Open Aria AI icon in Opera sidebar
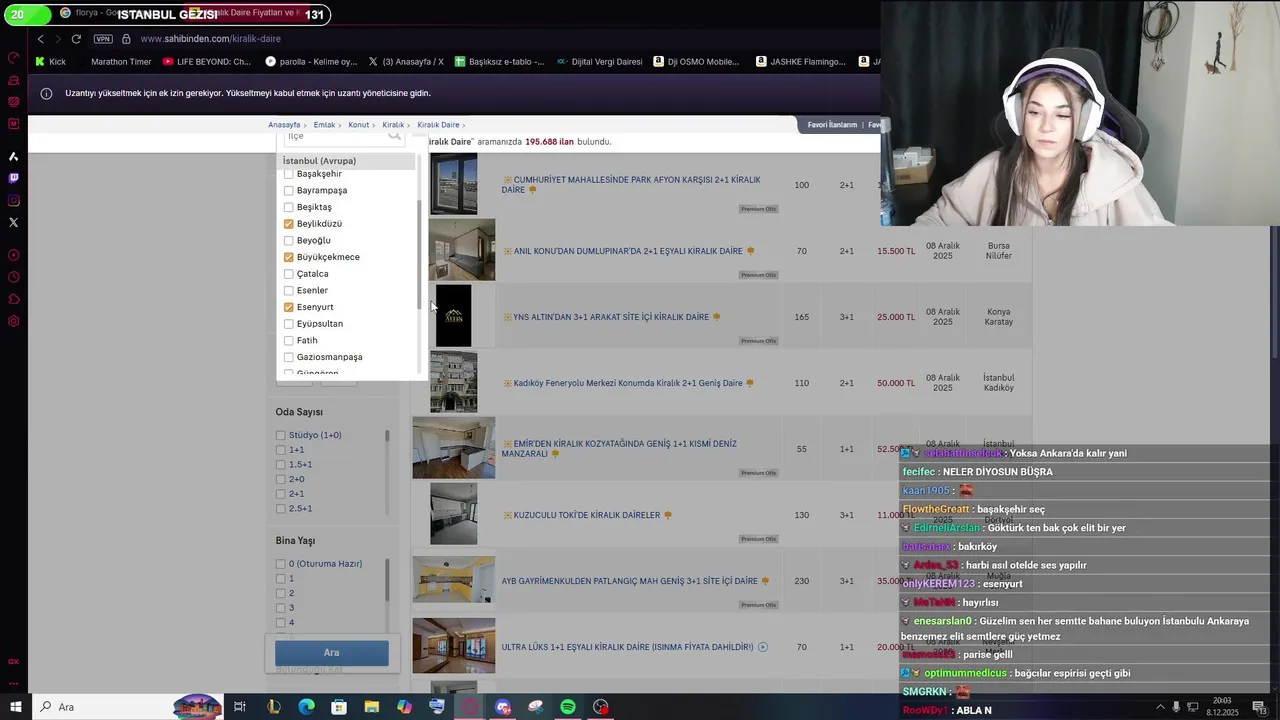The height and width of the screenshot is (720, 1280). (13, 156)
